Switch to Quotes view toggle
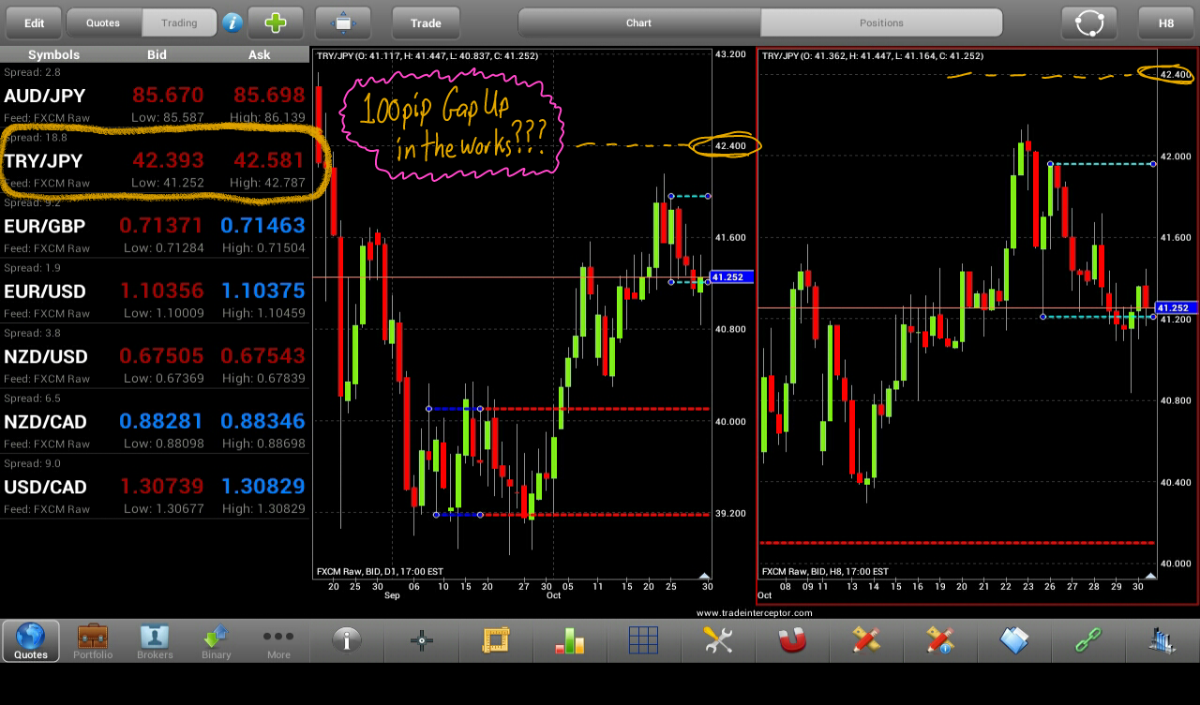1200x705 pixels. (104, 22)
